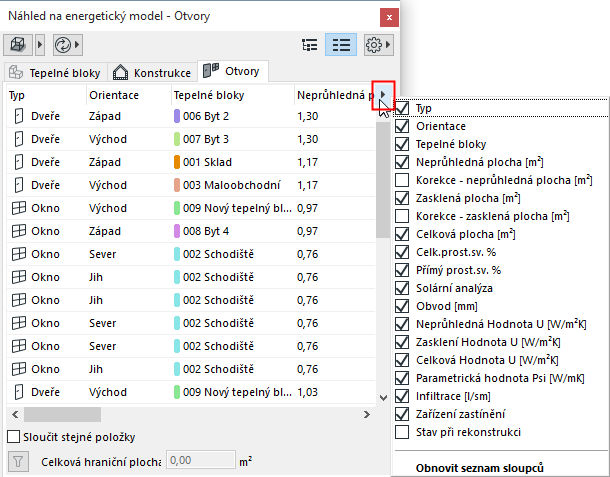
Task: Uncheck Zasklená plocha [m²] column
Action: pyautogui.click(x=402, y=198)
